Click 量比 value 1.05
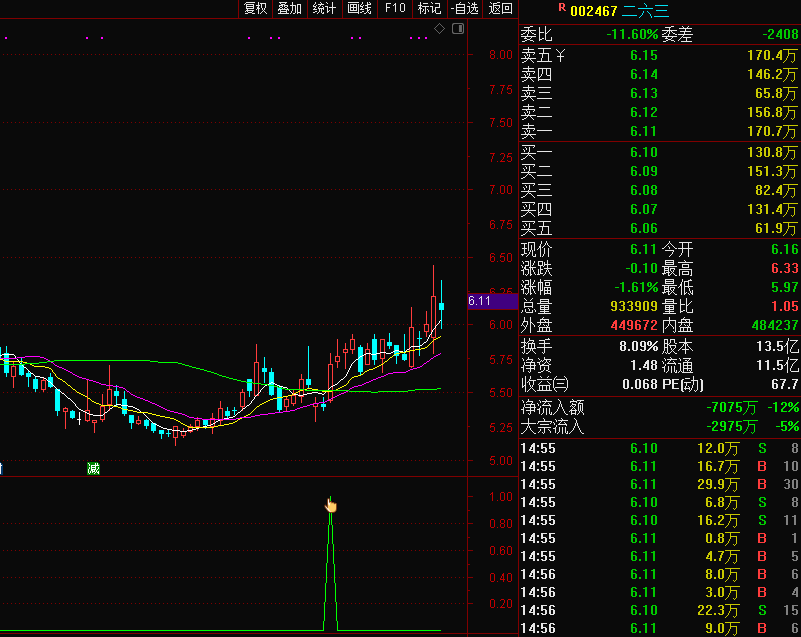The height and width of the screenshot is (637, 801). pos(784,306)
